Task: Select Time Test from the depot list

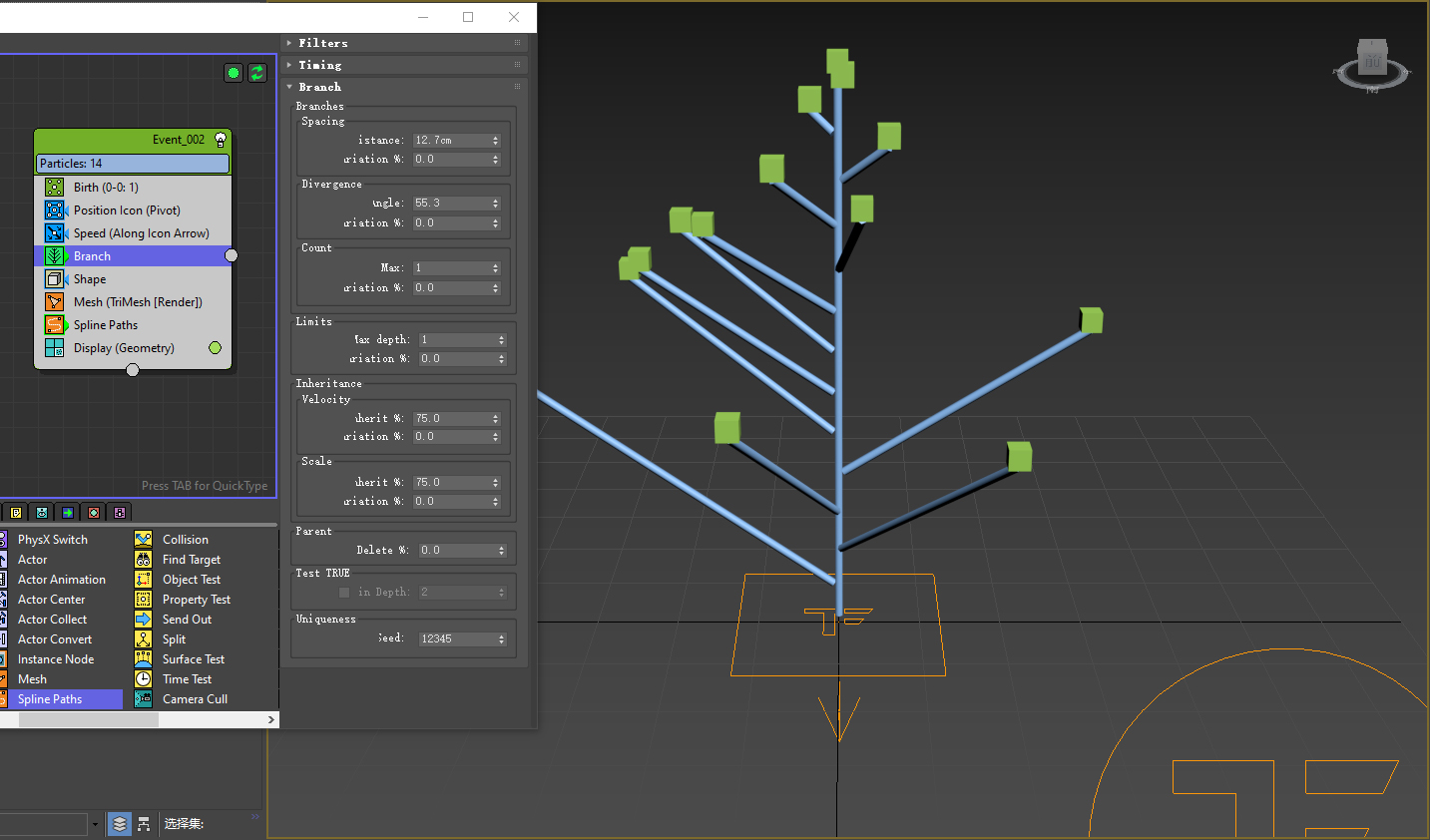Action: click(x=187, y=679)
